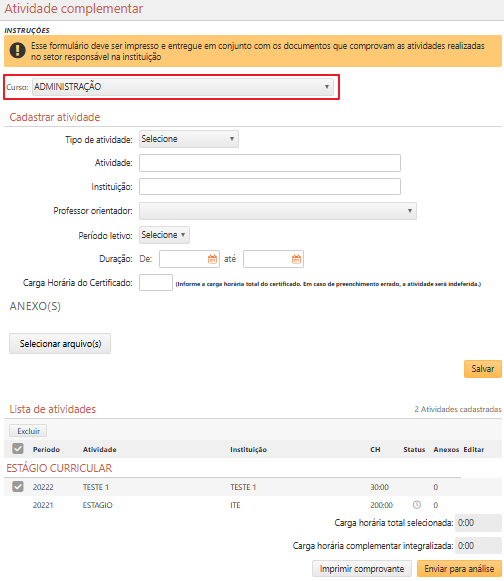This screenshot has height=581, width=504.
Task: Expand the Professor orientador dropdown
Action: tap(278, 211)
